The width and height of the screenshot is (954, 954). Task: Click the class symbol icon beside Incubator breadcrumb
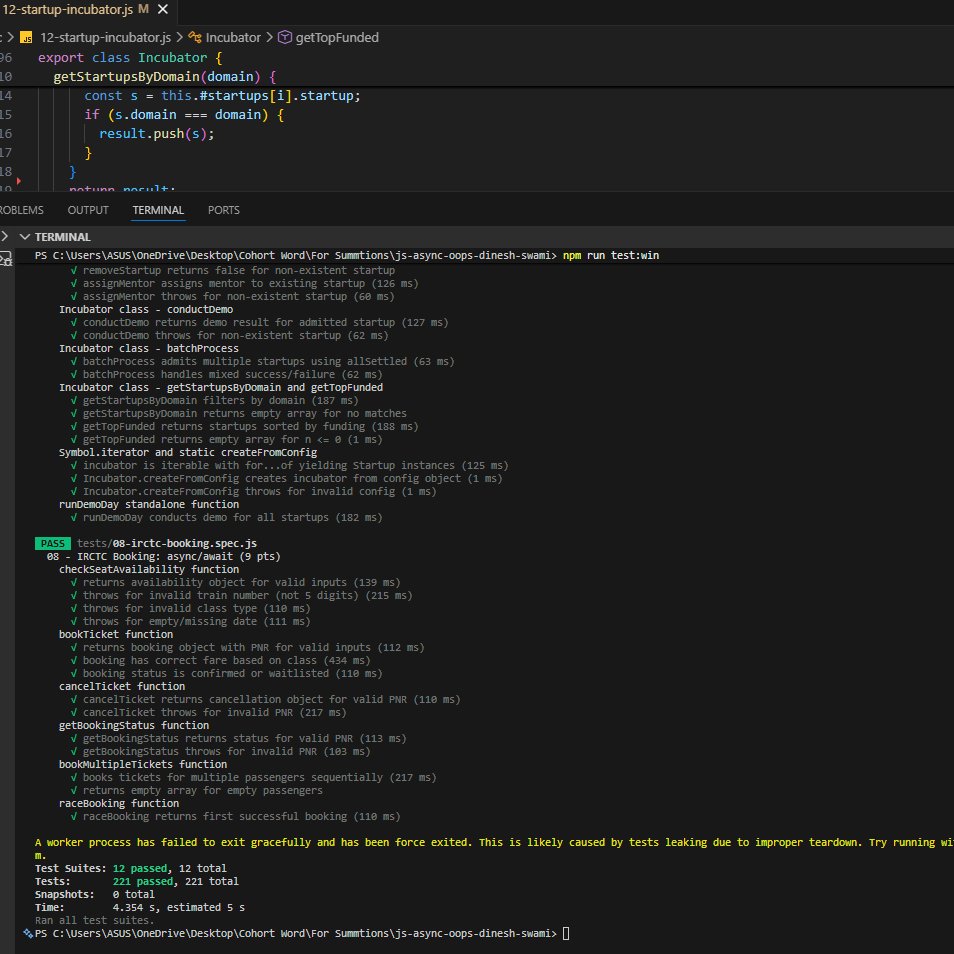pyautogui.click(x=195, y=38)
